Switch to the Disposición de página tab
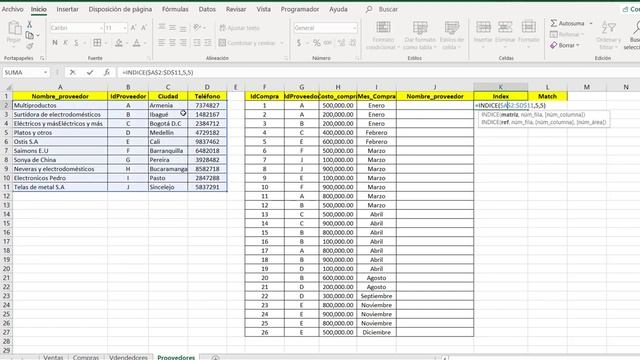This screenshot has width=640, height=360. point(120,9)
